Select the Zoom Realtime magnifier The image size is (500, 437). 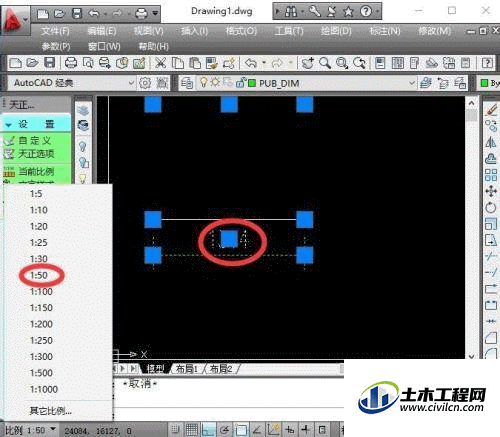coord(325,63)
